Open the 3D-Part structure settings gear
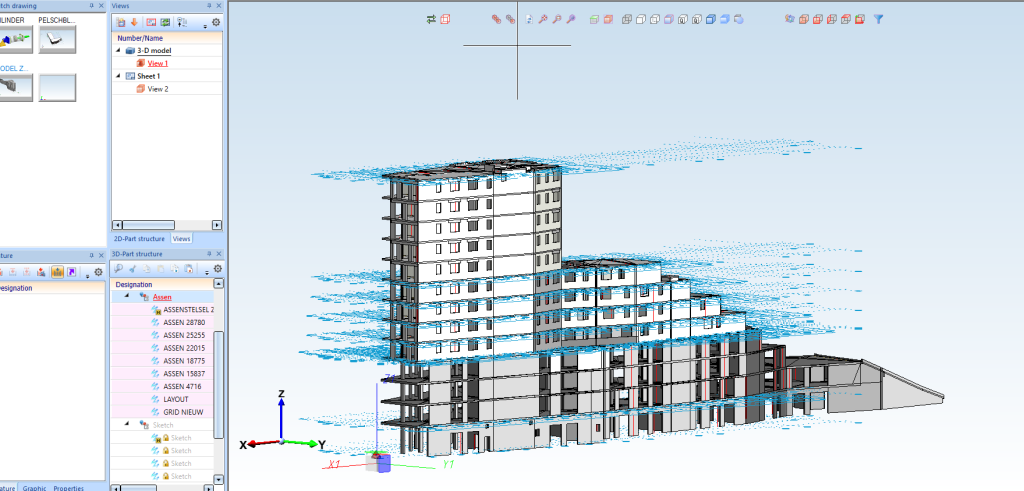 [x=217, y=269]
